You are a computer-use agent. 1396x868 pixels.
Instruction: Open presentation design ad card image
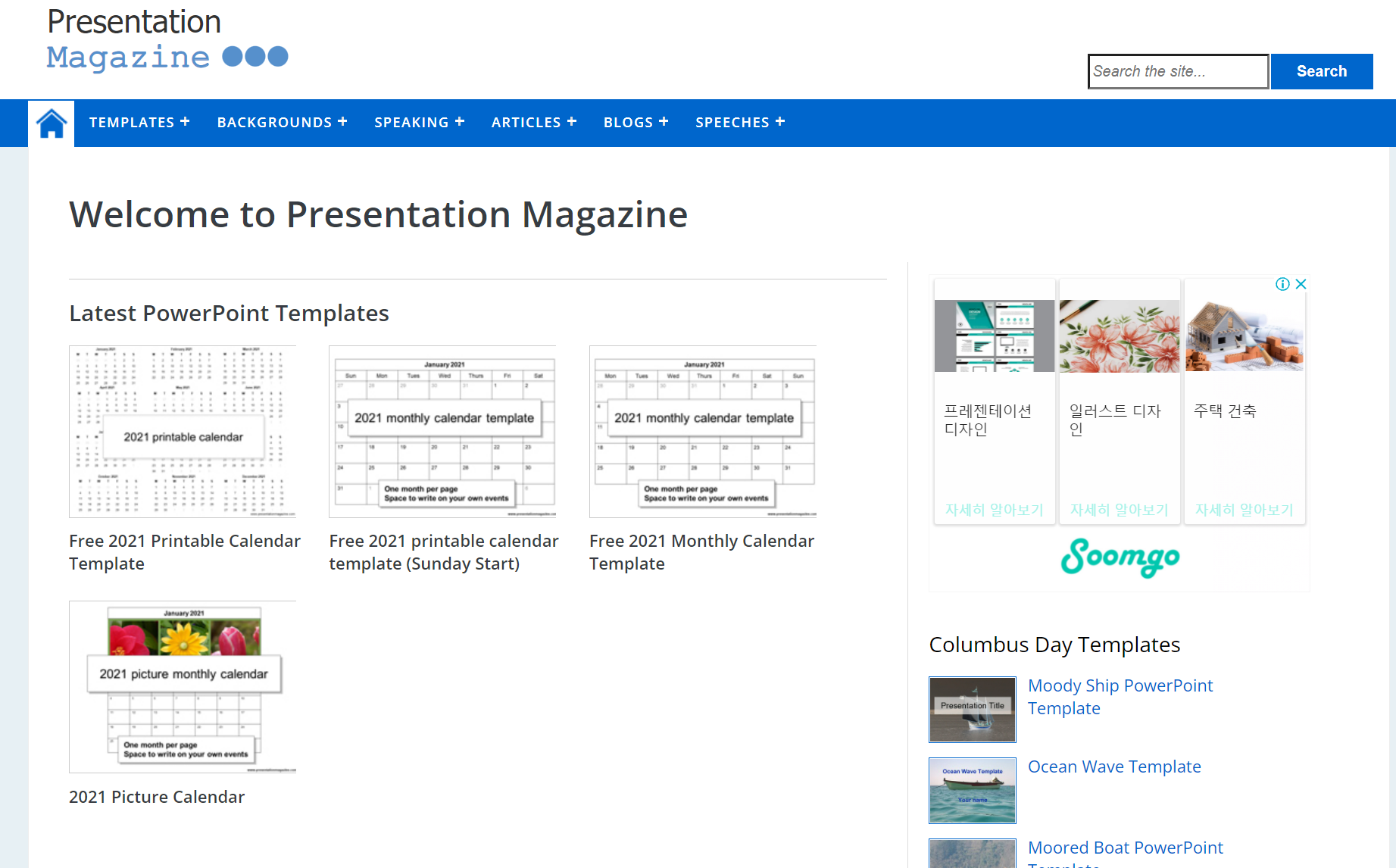click(995, 336)
